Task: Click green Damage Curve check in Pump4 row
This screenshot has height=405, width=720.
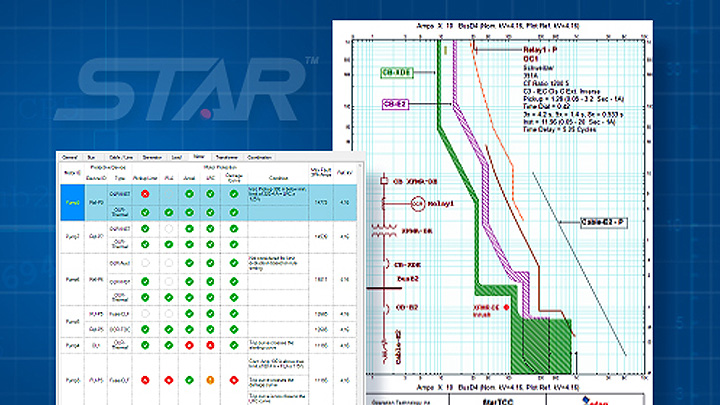Action: (x=234, y=345)
